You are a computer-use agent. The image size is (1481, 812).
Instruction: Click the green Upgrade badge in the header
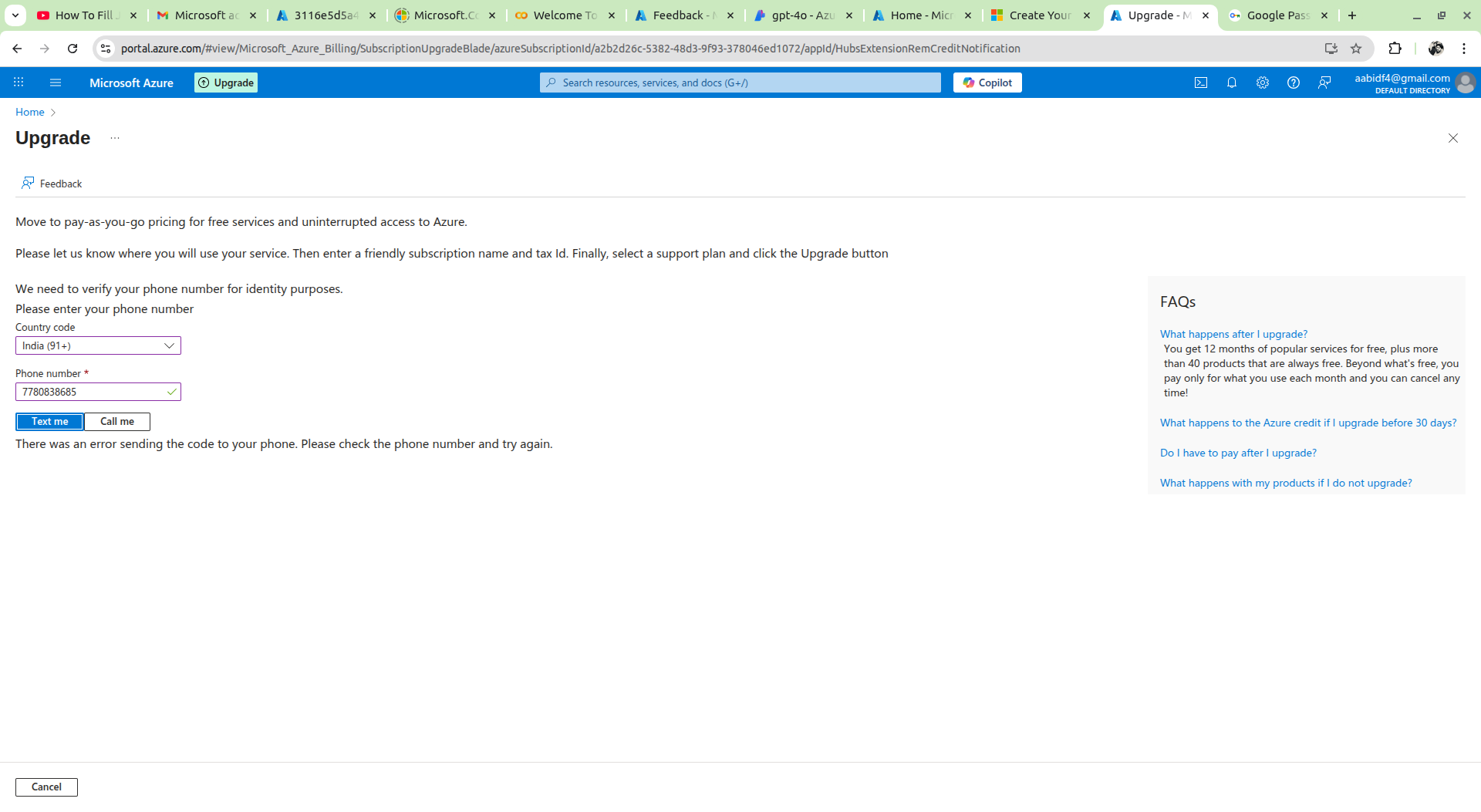pyautogui.click(x=226, y=83)
